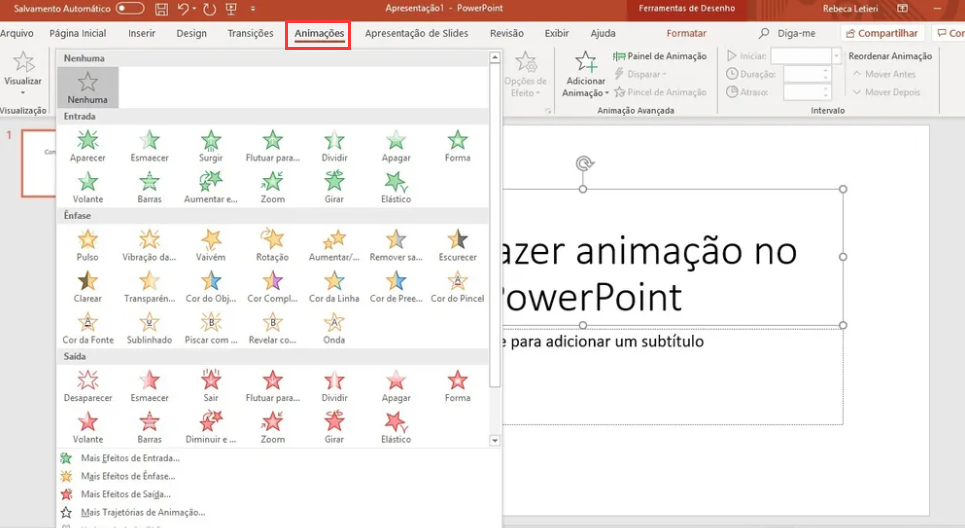This screenshot has height=528, width=965.
Task: Go to the Inserir tab
Action: click(x=142, y=33)
